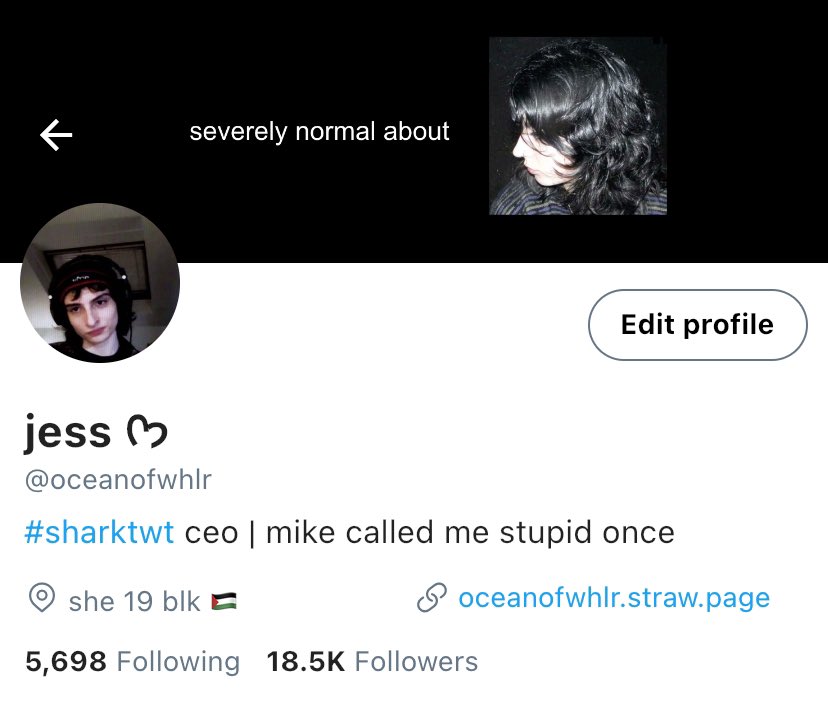
Task: Click the word "ceo" in bio
Action: 211,533
